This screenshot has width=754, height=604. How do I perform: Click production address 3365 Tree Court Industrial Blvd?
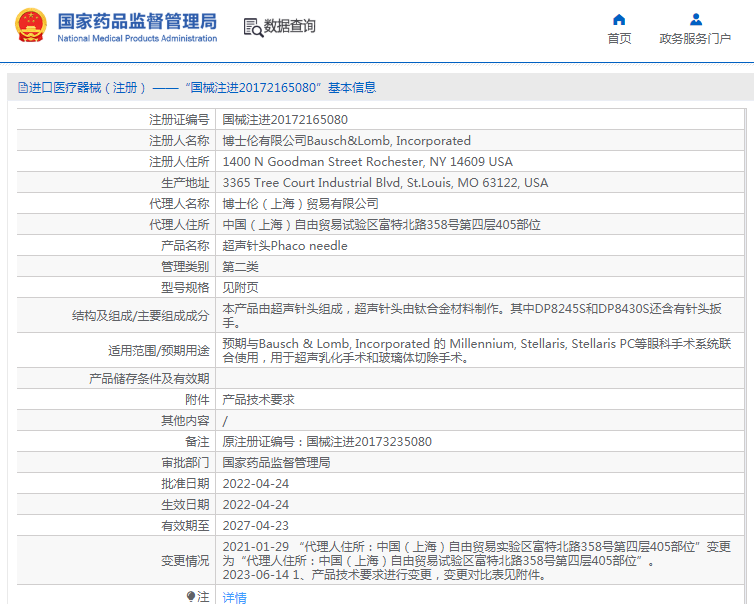[x=385, y=183]
